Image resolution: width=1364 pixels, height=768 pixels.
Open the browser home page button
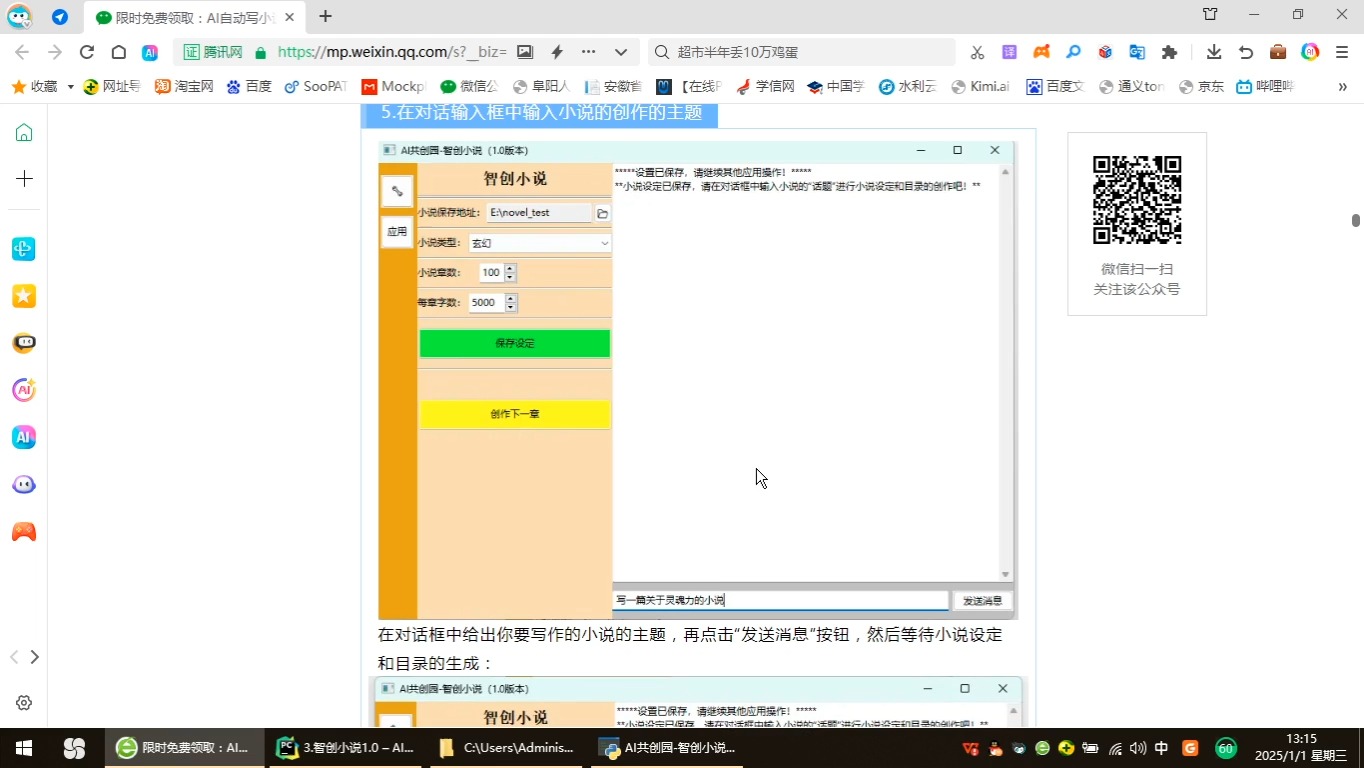coord(118,52)
